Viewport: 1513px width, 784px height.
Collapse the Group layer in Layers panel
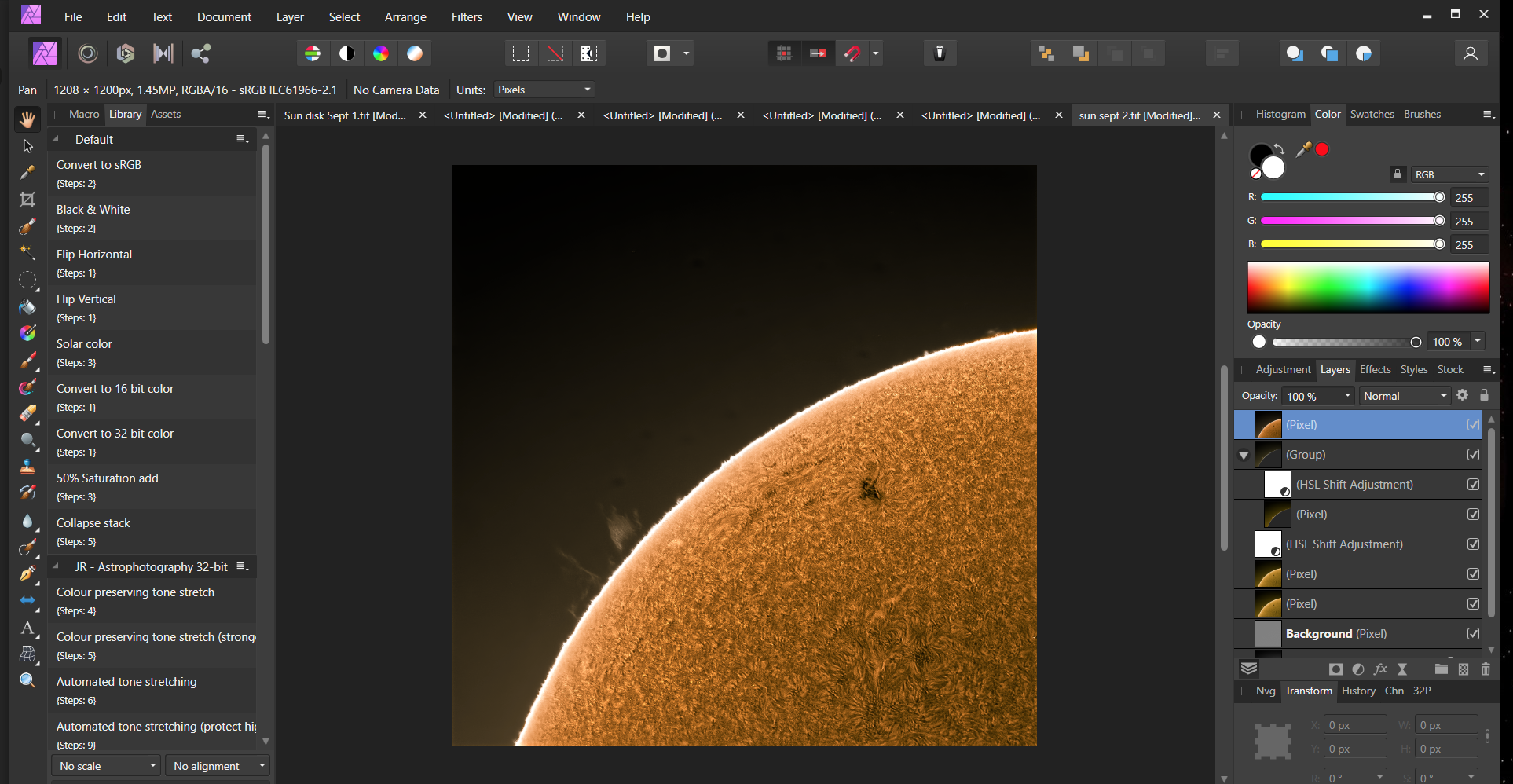[x=1244, y=455]
